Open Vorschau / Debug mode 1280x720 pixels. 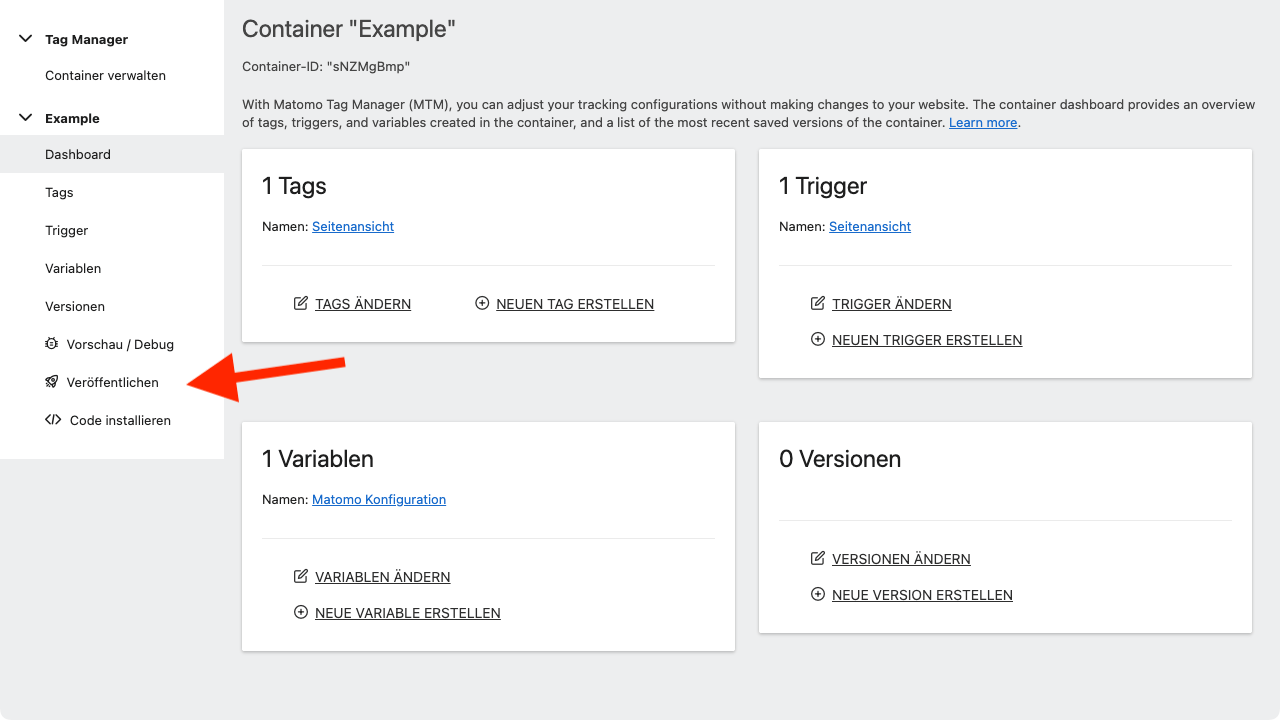click(x=112, y=344)
